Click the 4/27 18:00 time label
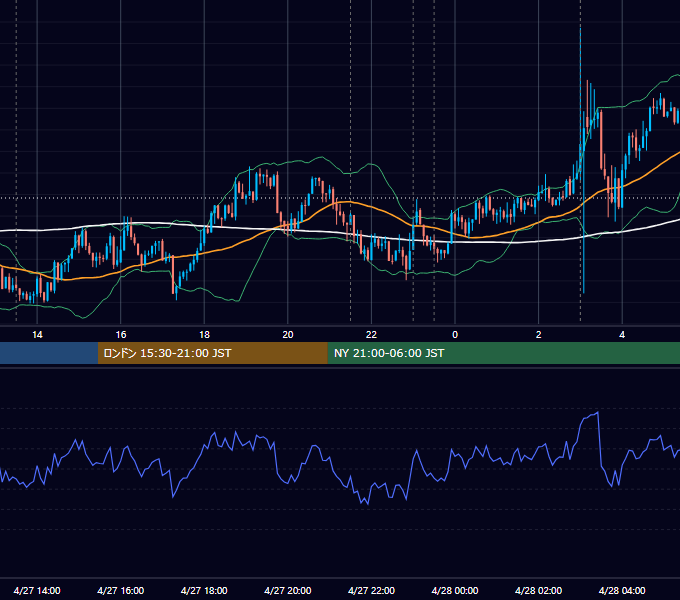This screenshot has width=680, height=600. (204, 590)
